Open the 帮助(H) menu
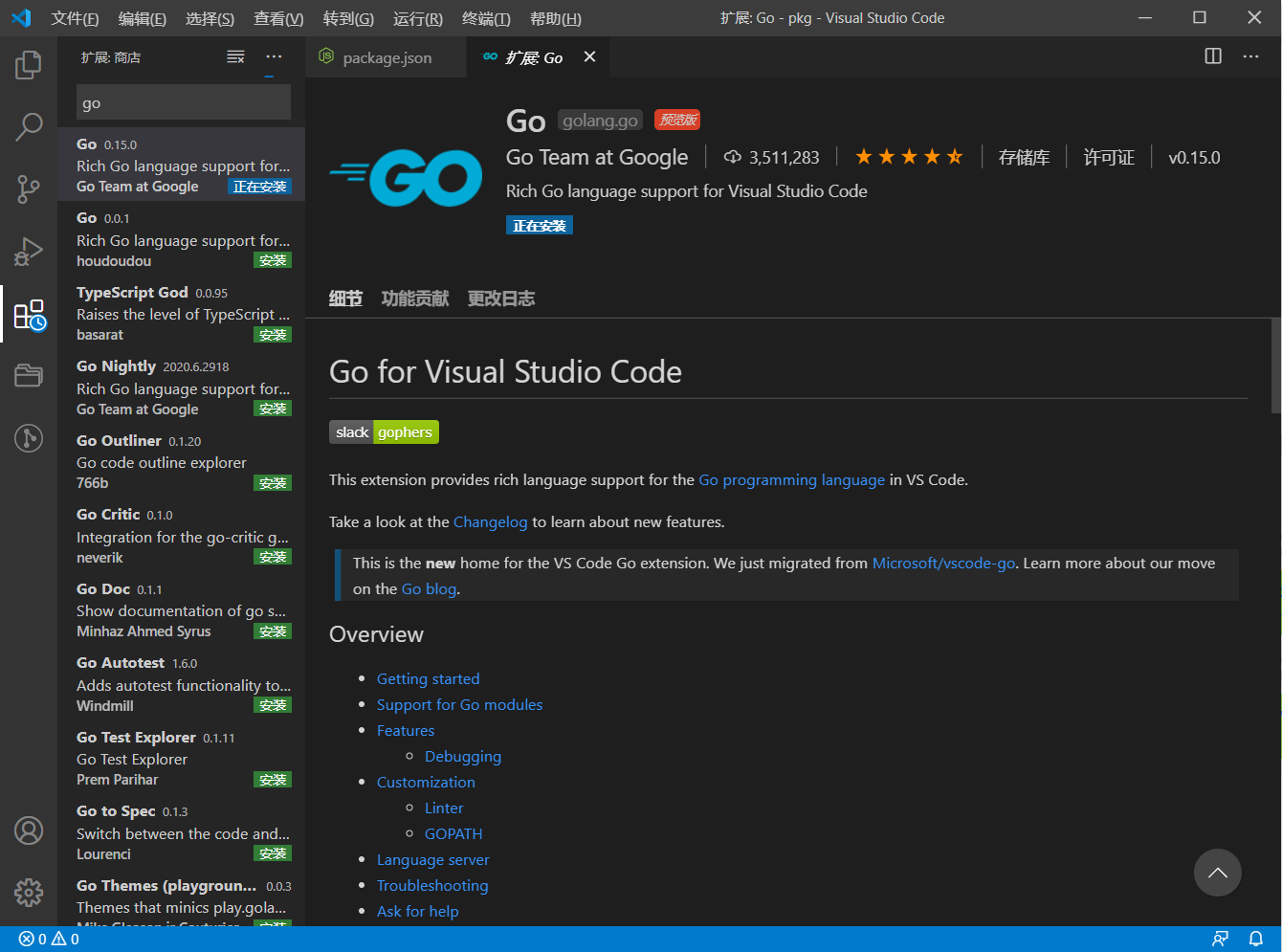The image size is (1282, 952). point(555,18)
